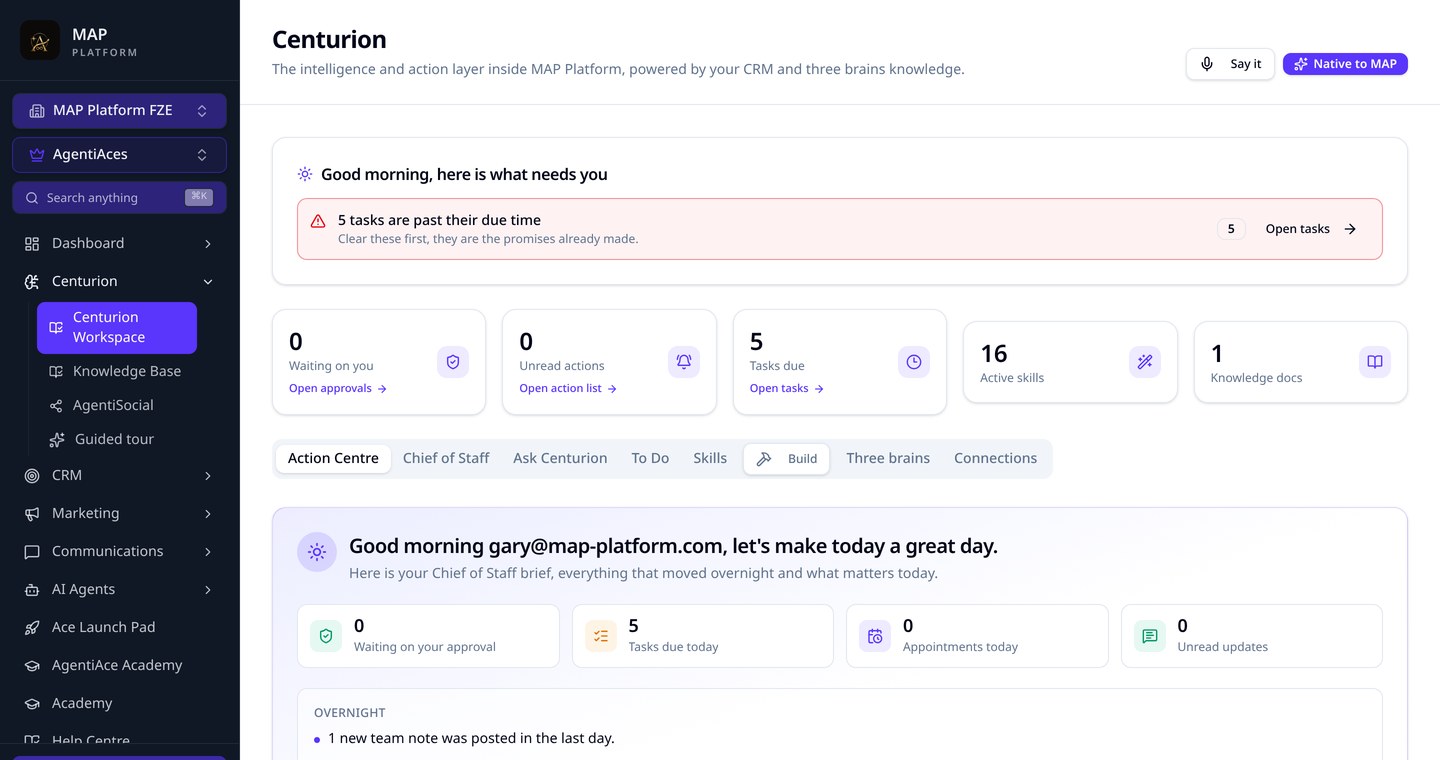Click the Native to MAP button
Viewport: 1440px width, 760px height.
click(x=1345, y=64)
